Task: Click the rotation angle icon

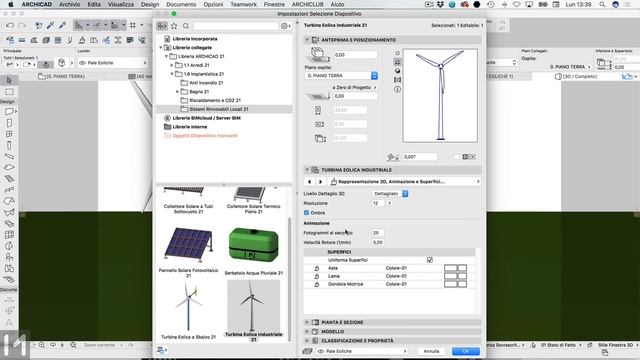Action: tap(393, 157)
